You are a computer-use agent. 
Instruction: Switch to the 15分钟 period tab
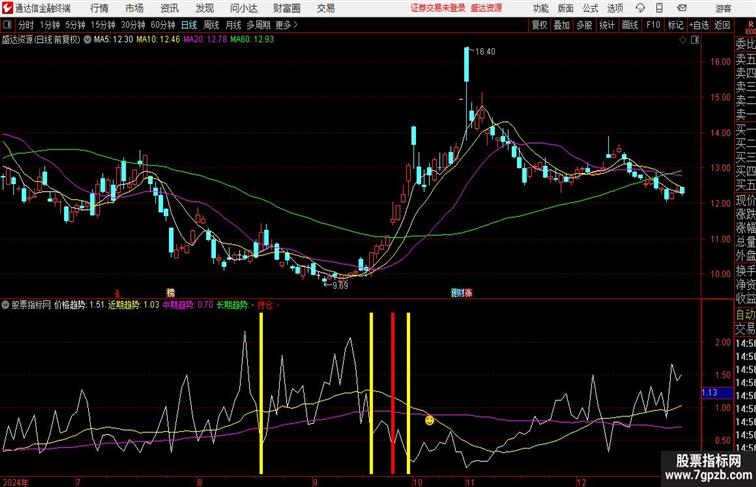pos(103,25)
